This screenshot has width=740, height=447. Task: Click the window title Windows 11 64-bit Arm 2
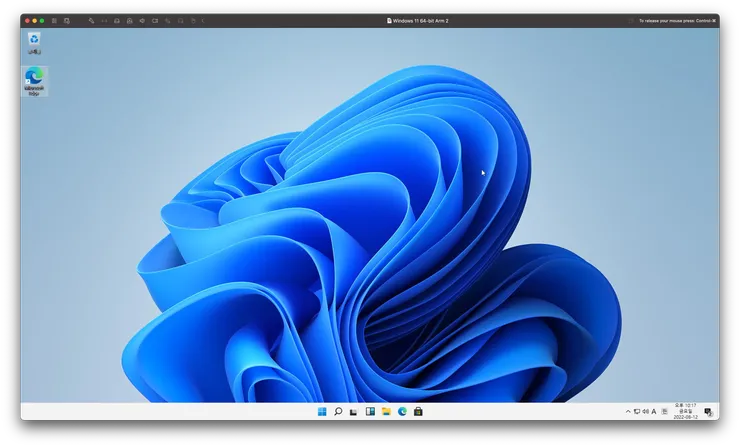[420, 21]
